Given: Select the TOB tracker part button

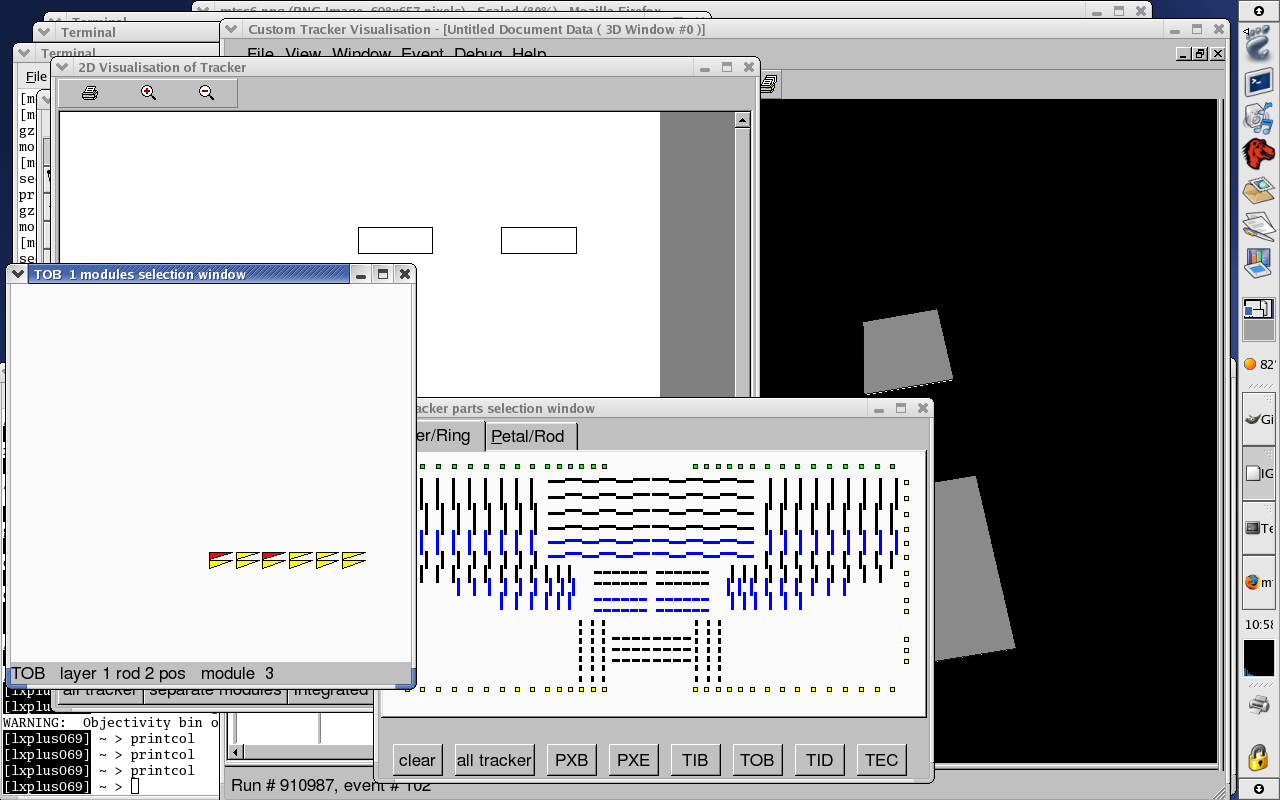Looking at the screenshot, I should point(757,760).
